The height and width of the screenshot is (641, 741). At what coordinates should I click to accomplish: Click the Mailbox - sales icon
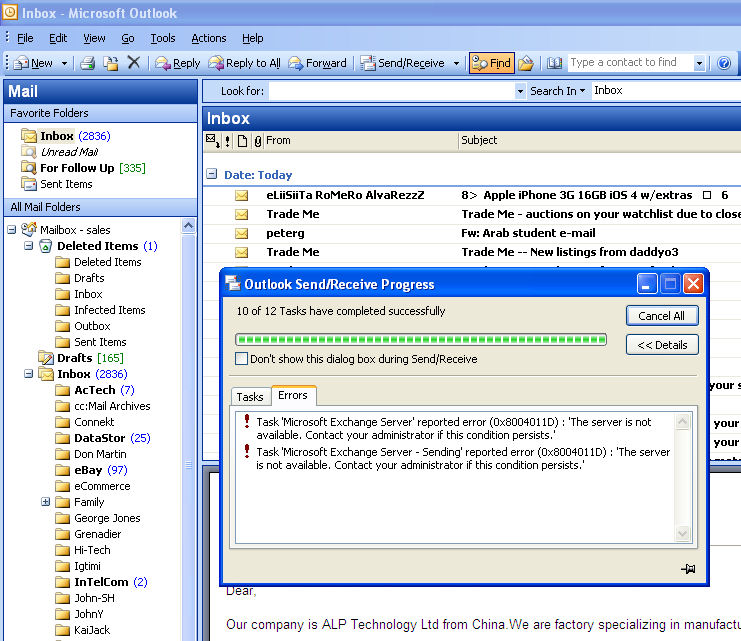point(29,229)
